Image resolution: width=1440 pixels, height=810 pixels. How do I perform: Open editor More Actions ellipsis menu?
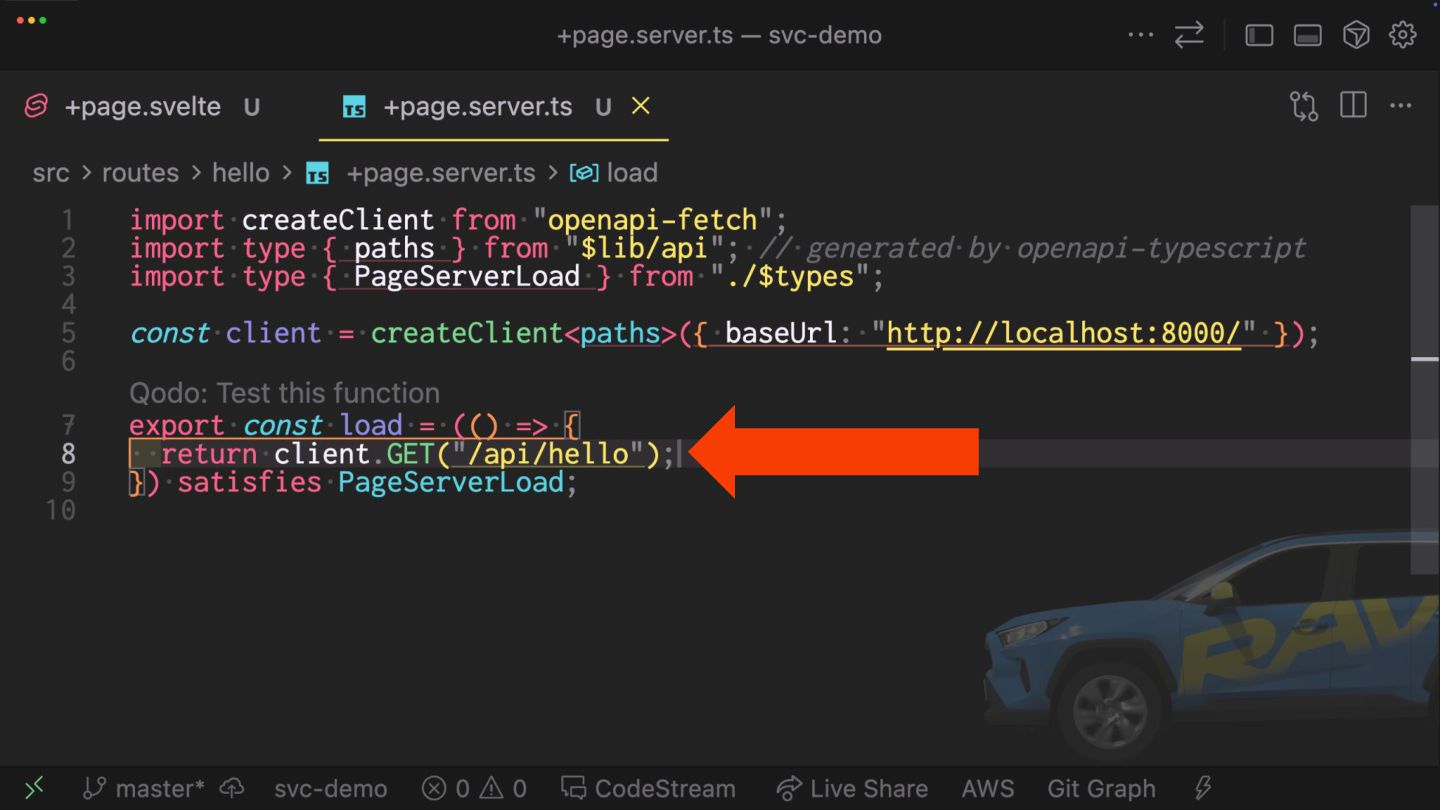point(1401,106)
